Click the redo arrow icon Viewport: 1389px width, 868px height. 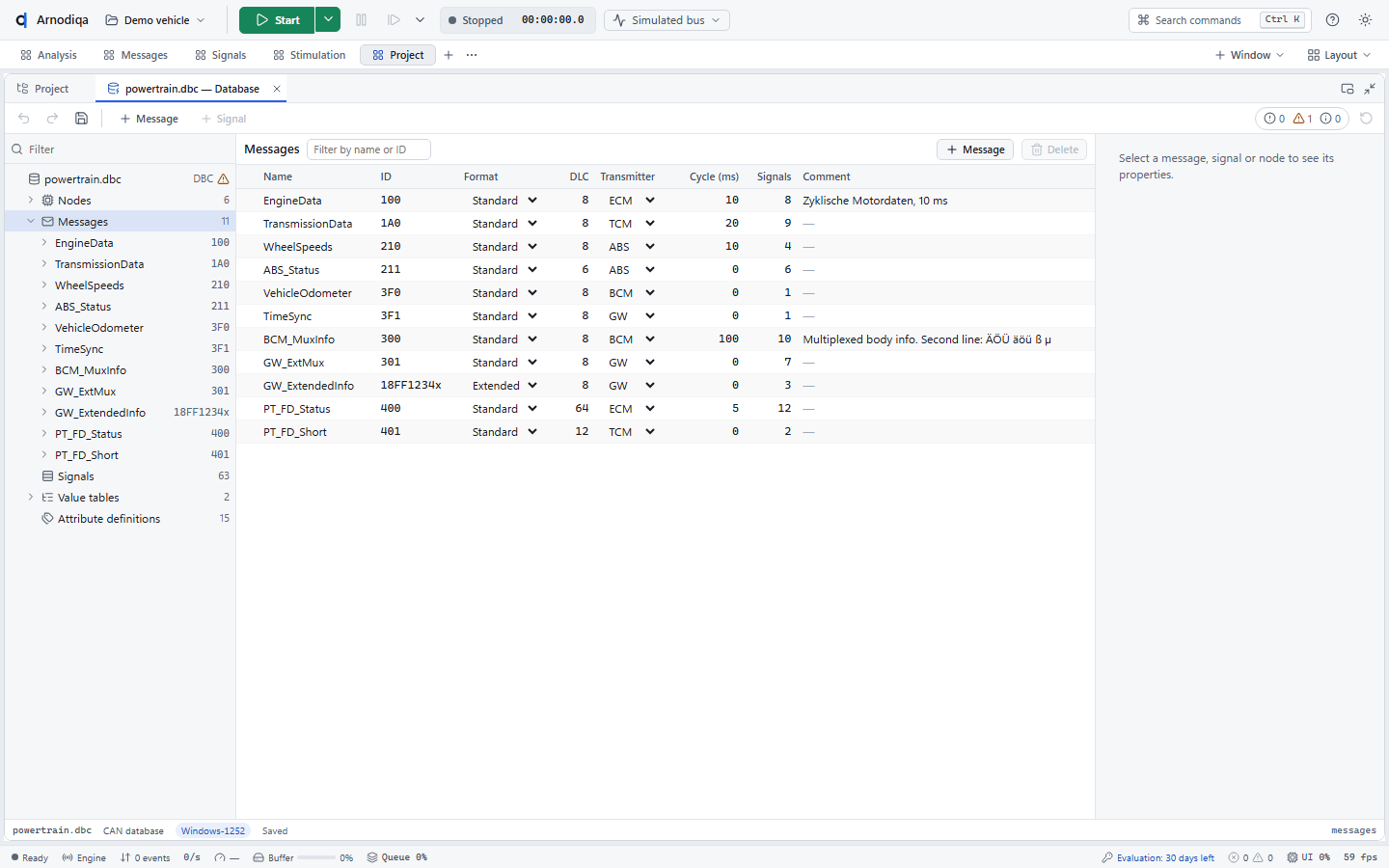[x=53, y=119]
